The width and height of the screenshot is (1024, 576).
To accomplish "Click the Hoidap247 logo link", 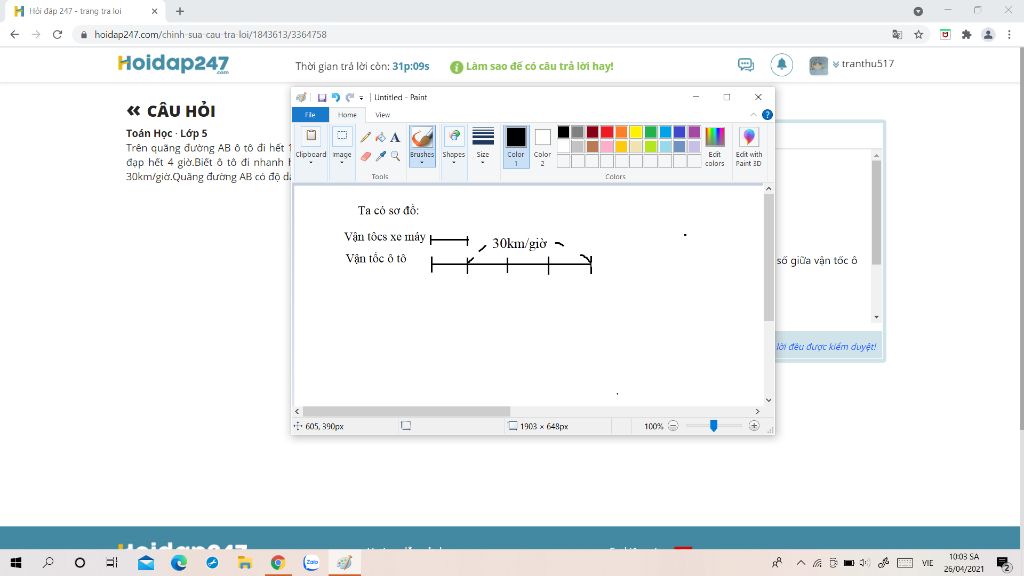I will tap(173, 64).
